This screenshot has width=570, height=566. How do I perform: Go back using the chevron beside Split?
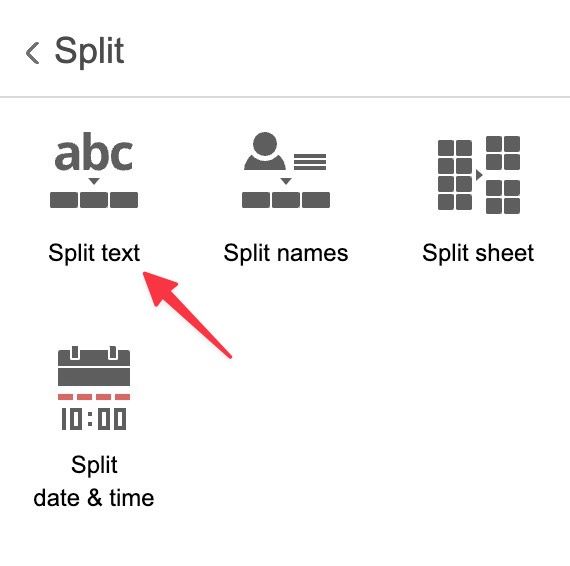point(32,53)
